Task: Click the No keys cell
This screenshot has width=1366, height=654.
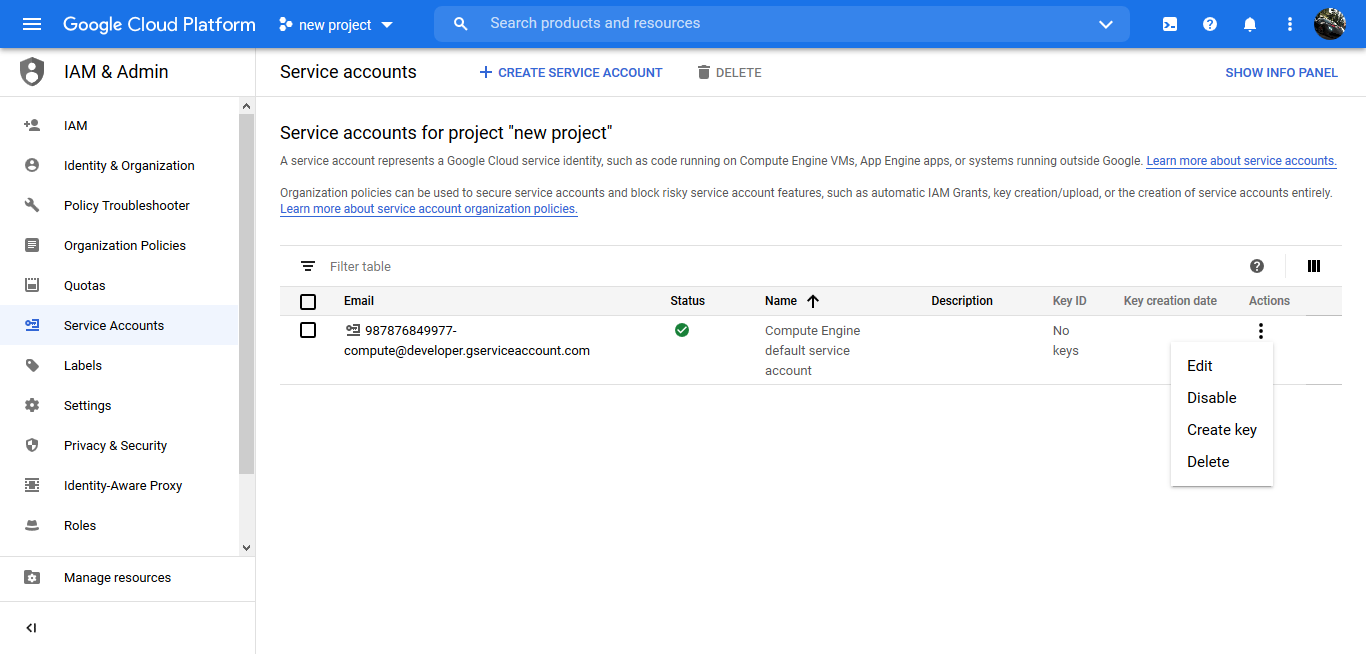Action: [x=1066, y=341]
